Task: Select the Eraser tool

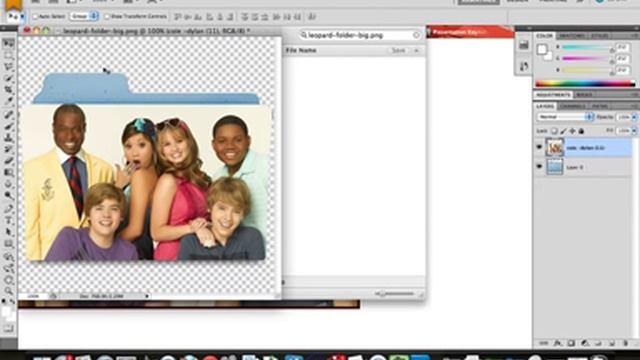Action: click(9, 161)
